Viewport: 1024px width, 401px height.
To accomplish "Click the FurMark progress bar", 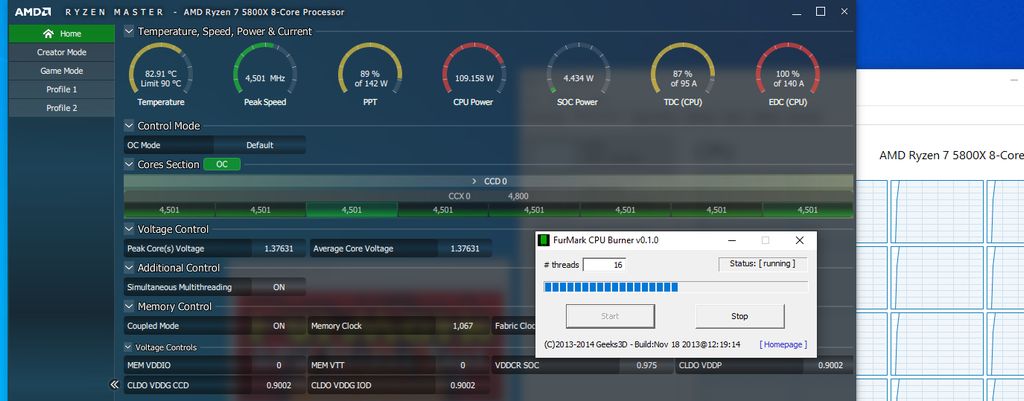I will 675,287.
